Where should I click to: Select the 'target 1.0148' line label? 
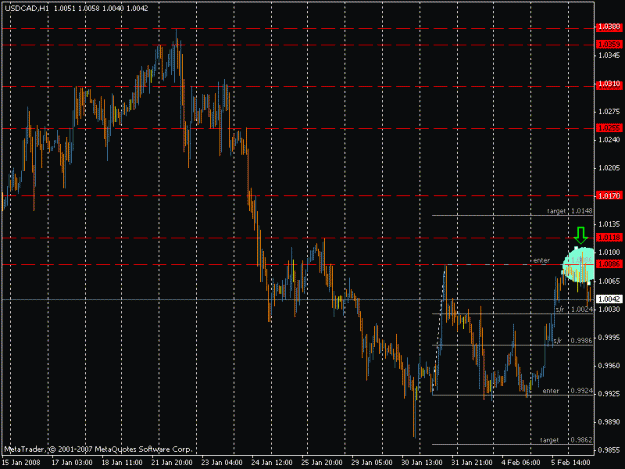click(570, 211)
